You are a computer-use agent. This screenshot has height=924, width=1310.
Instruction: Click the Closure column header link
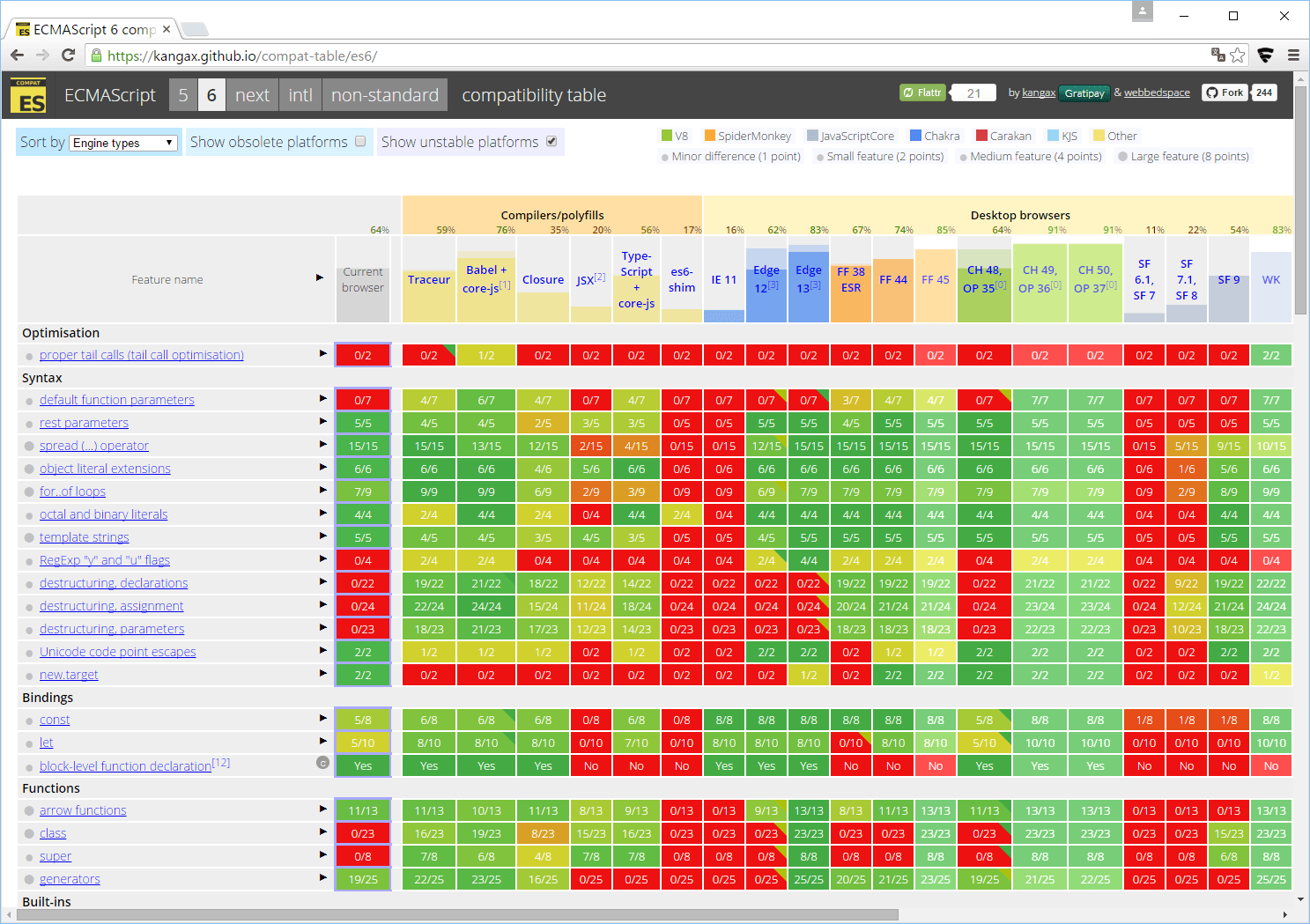pyautogui.click(x=543, y=279)
